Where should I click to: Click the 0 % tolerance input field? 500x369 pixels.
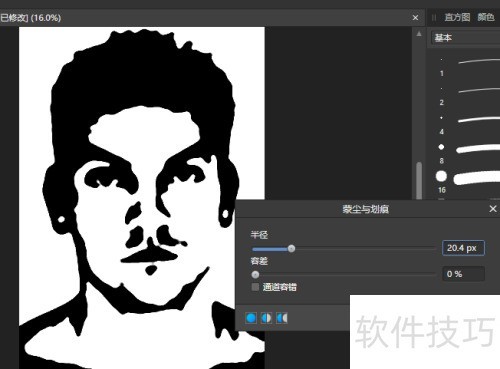[x=463, y=274]
